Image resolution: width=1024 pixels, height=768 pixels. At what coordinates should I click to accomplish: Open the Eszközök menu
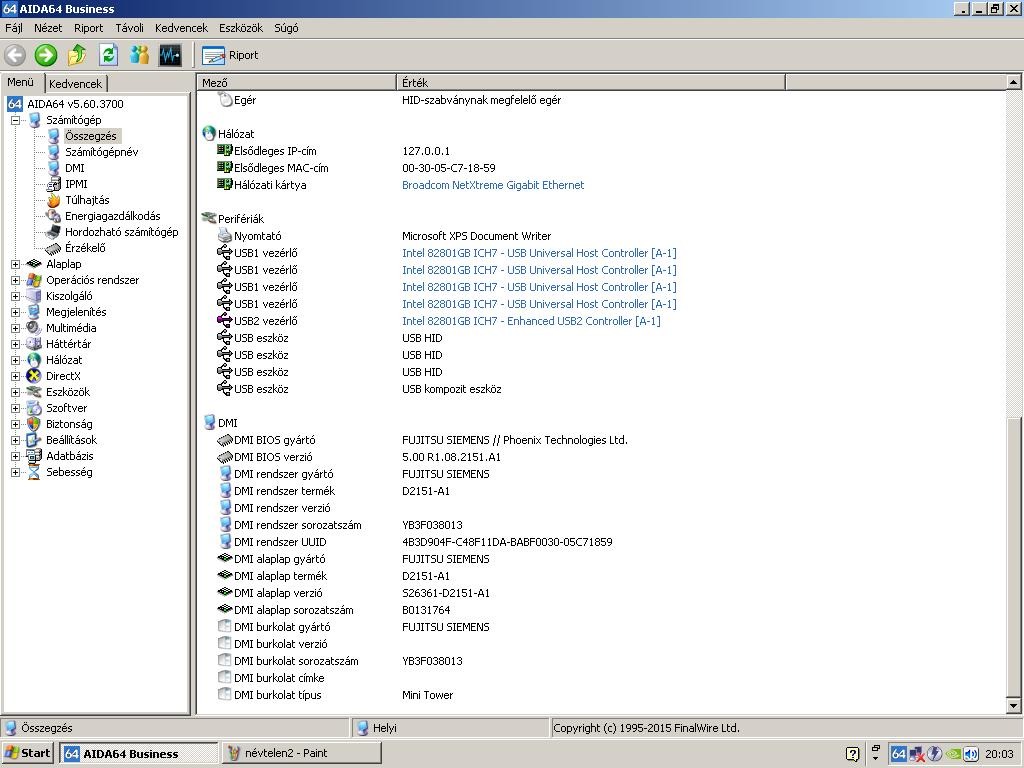[240, 28]
